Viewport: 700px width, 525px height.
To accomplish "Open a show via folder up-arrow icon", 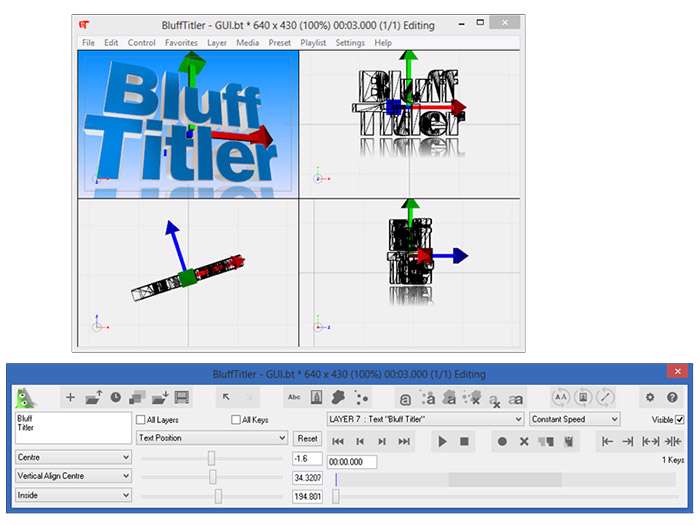I will coord(93,397).
